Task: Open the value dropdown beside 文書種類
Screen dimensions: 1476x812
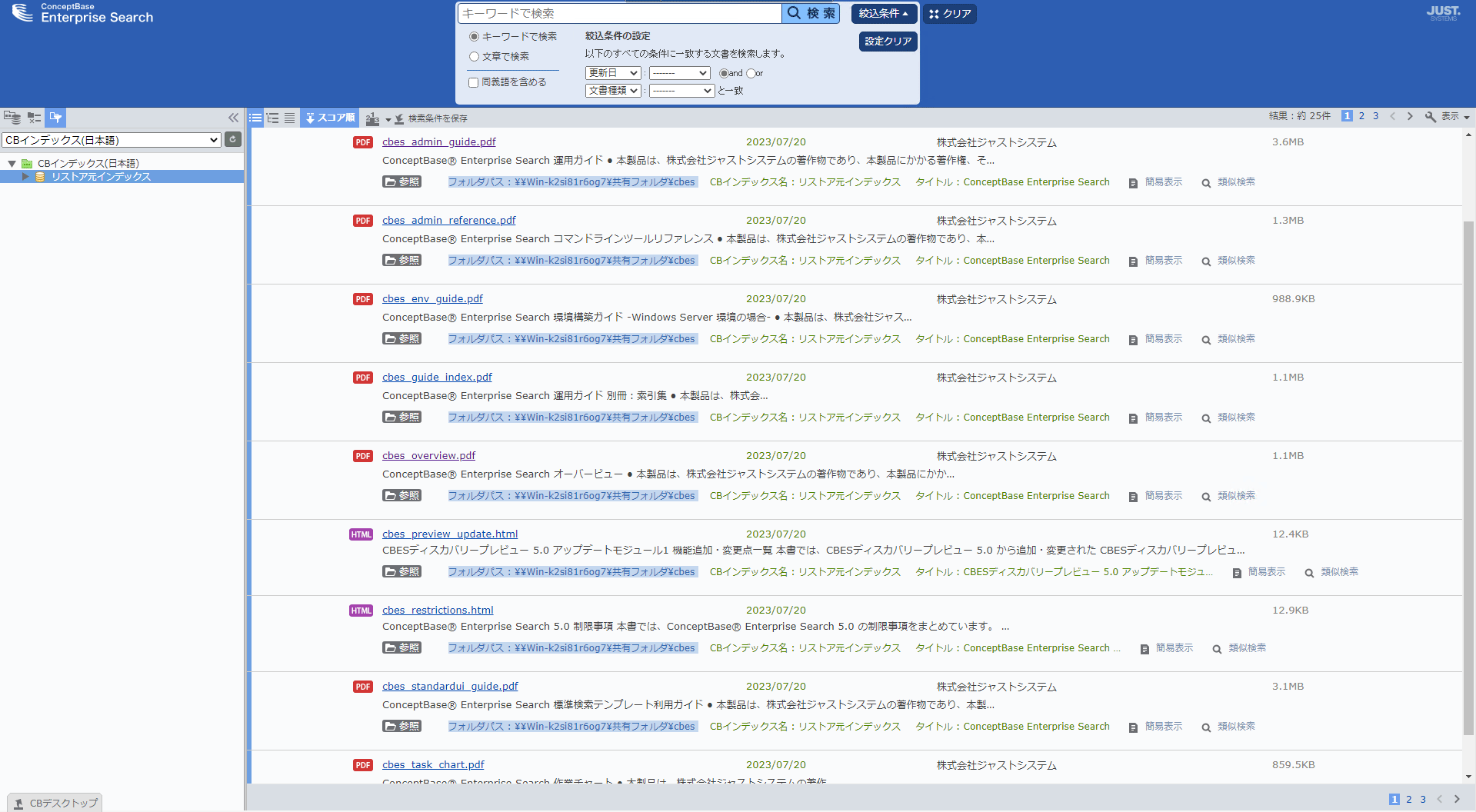Action: [x=682, y=91]
